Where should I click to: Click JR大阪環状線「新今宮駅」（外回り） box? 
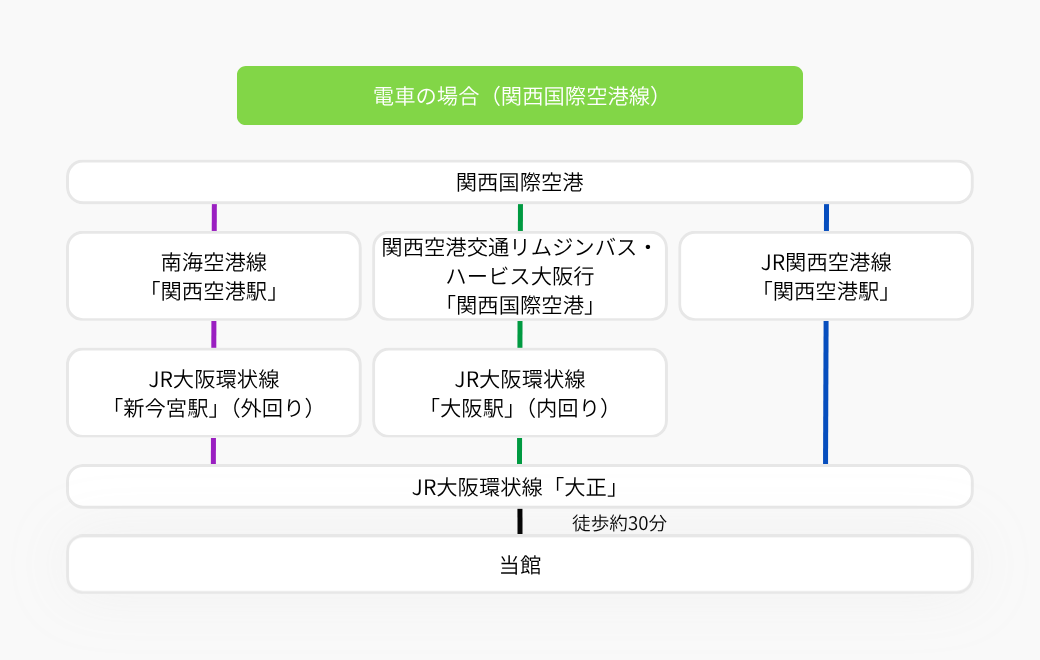[x=214, y=393]
